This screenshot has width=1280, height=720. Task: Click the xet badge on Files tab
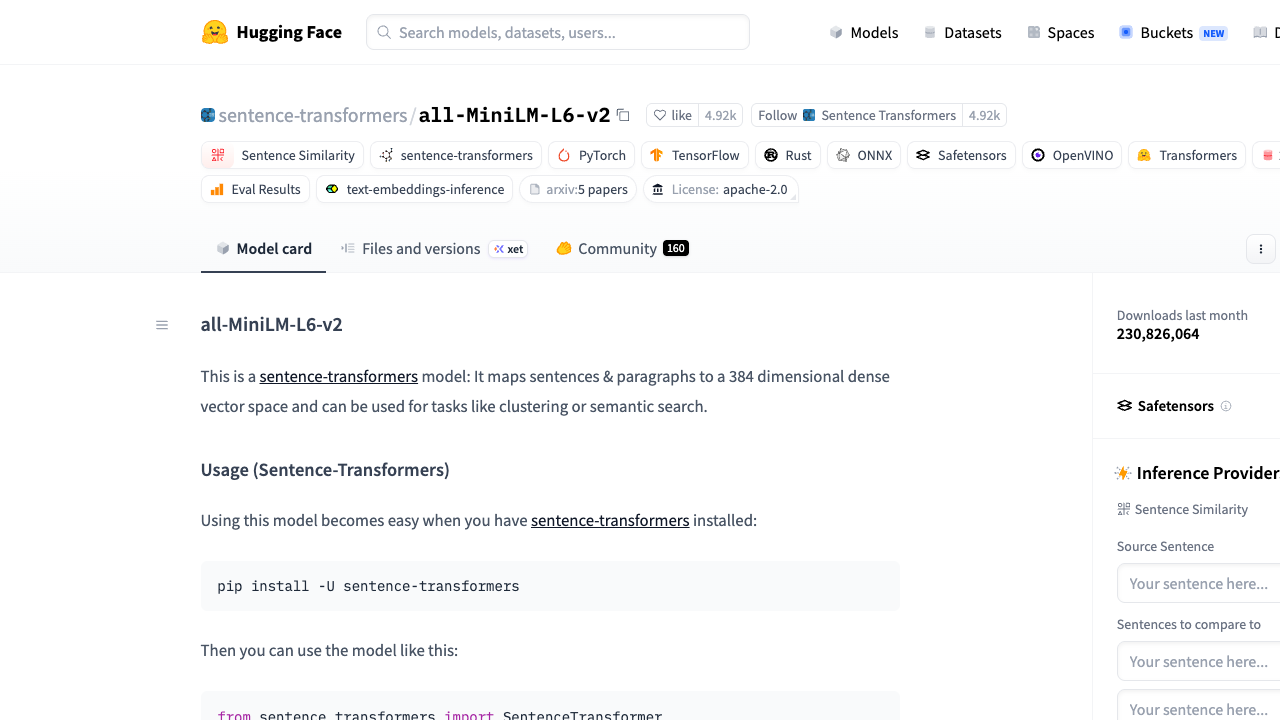click(x=508, y=249)
